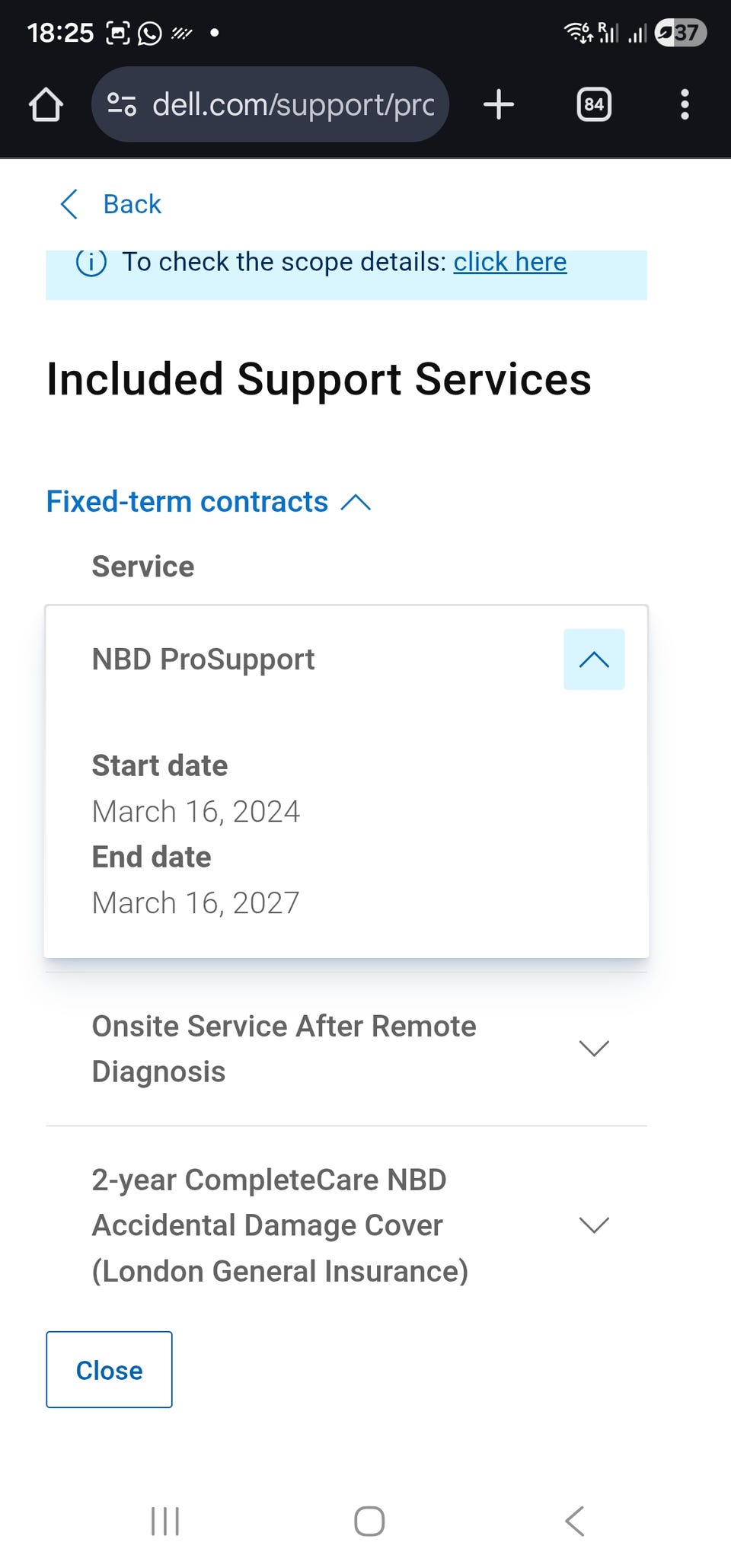
Task: Go Back to the previous page
Action: coord(132,204)
